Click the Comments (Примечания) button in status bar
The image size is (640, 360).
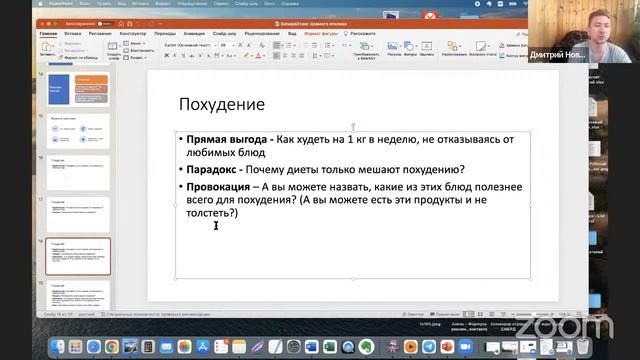[x=445, y=314]
